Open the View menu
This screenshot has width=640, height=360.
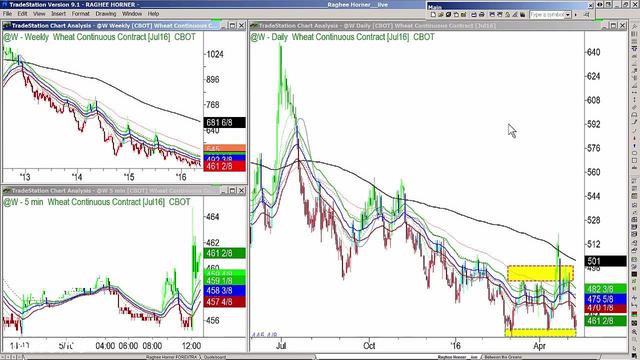coord(39,13)
